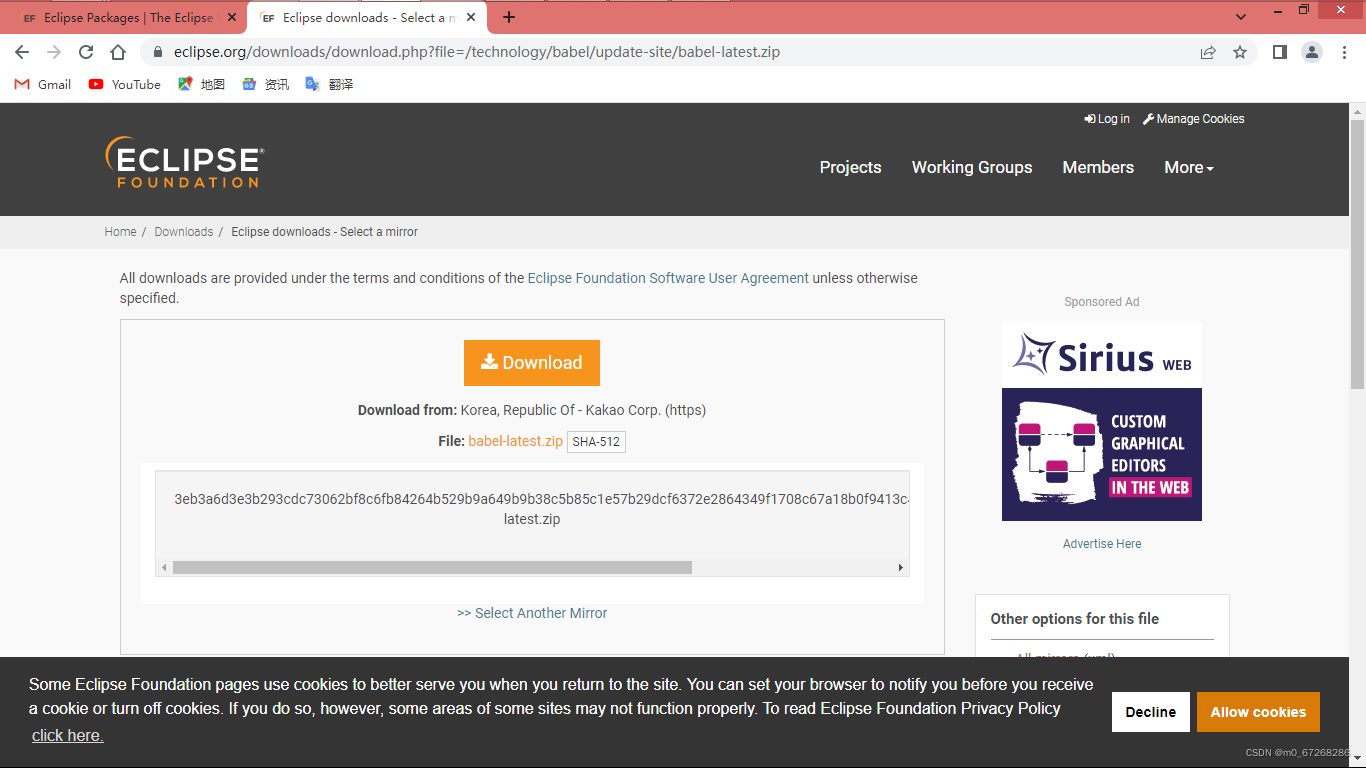This screenshot has height=768, width=1366.
Task: Open the 翻译 translate bookmark
Action: point(329,84)
